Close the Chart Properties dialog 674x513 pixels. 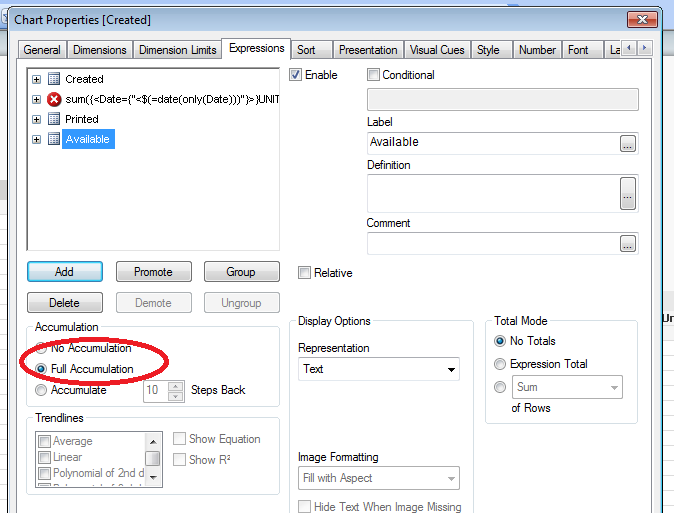tap(642, 19)
